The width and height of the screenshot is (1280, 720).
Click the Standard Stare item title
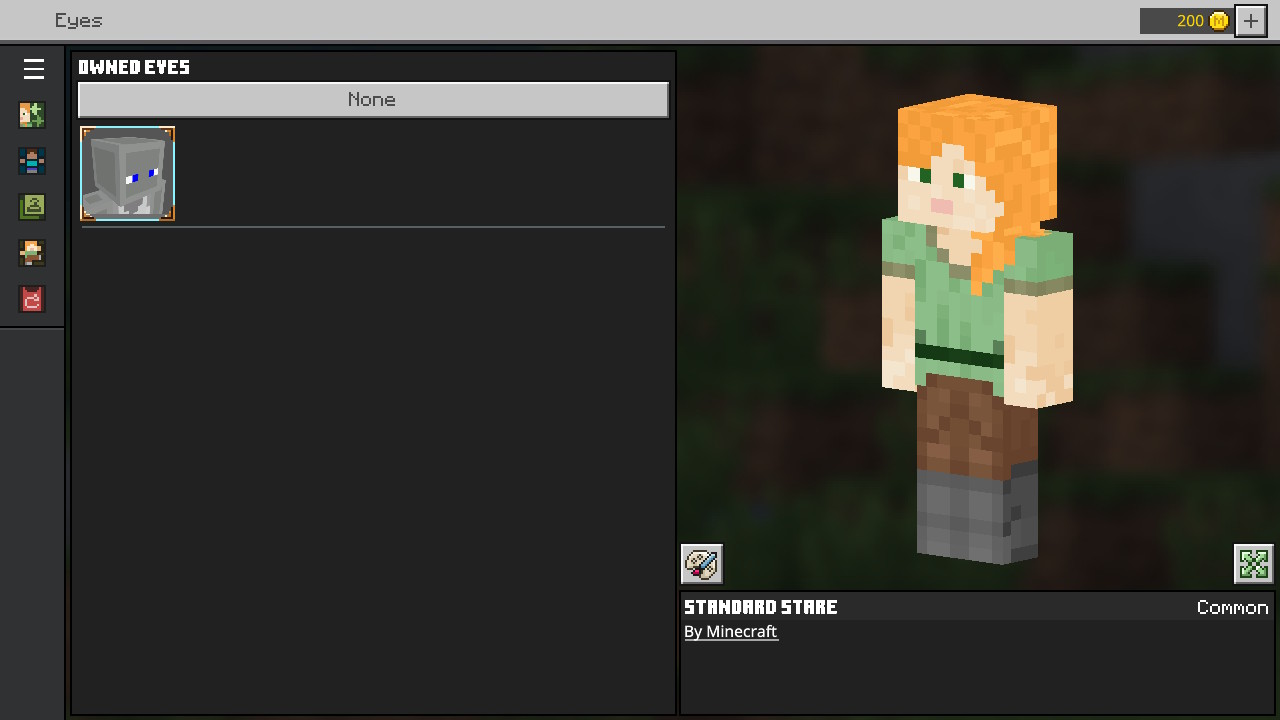coord(760,607)
